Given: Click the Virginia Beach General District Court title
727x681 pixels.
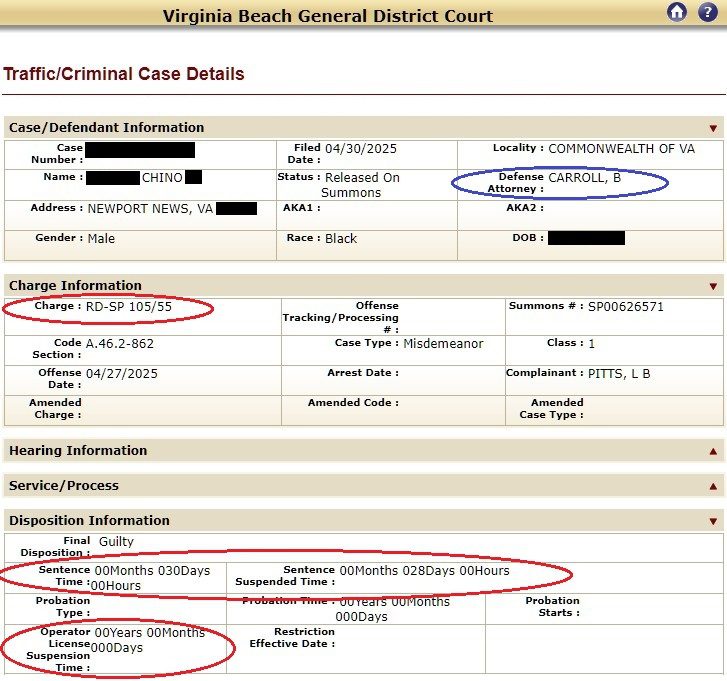Looking at the screenshot, I should pyautogui.click(x=327, y=16).
